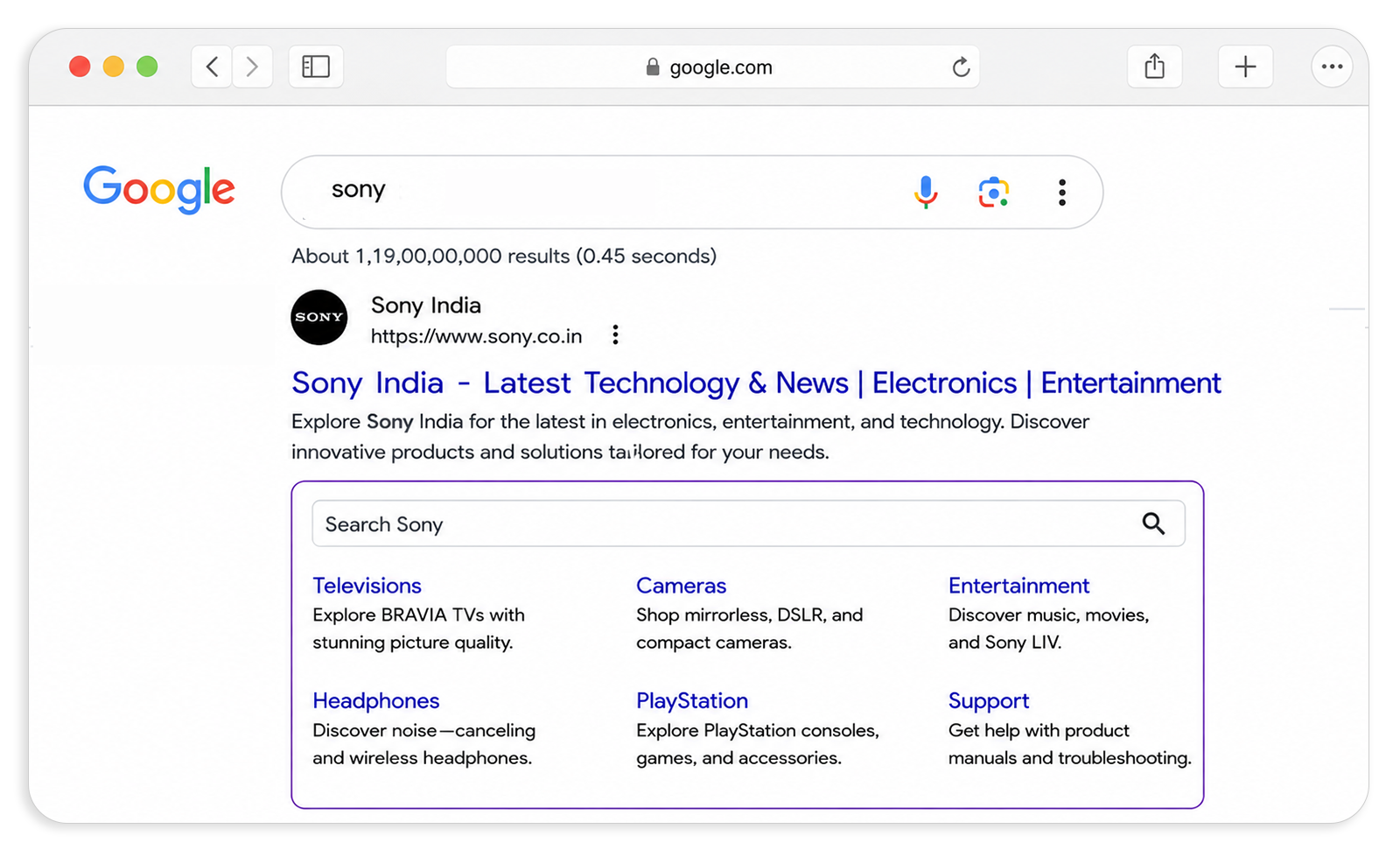1400x843 pixels.
Task: Go forward with the browser forward arrow
Action: tap(252, 67)
